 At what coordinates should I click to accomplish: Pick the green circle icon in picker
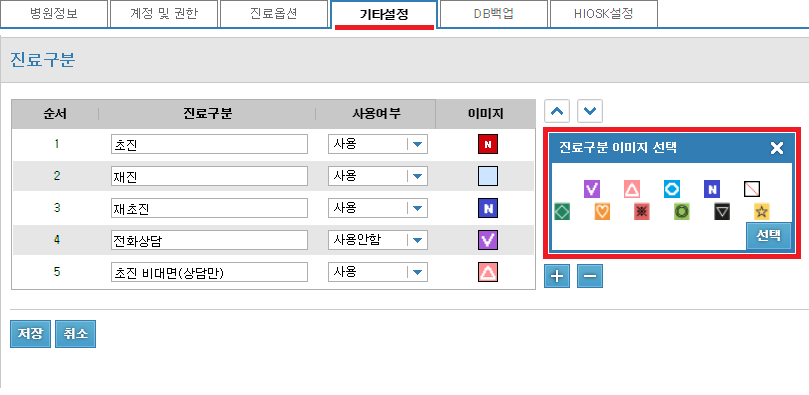[x=682, y=211]
